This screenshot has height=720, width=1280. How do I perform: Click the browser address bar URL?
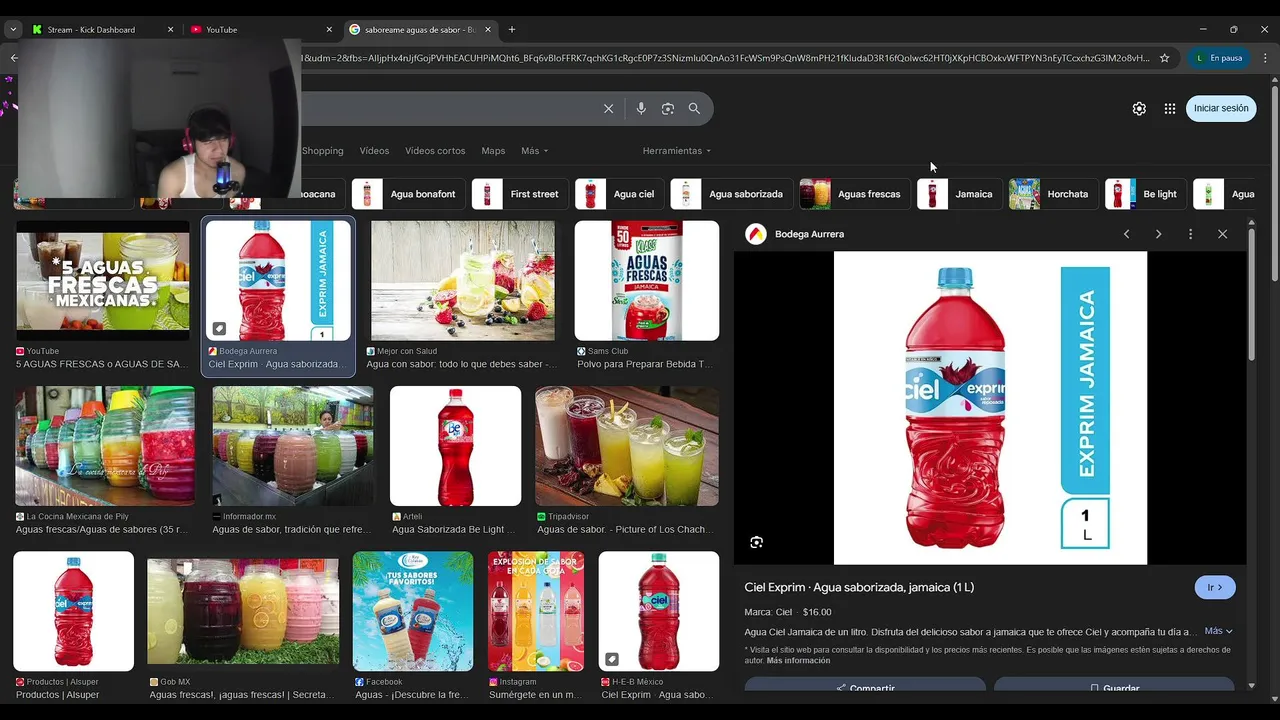[x=725, y=58]
